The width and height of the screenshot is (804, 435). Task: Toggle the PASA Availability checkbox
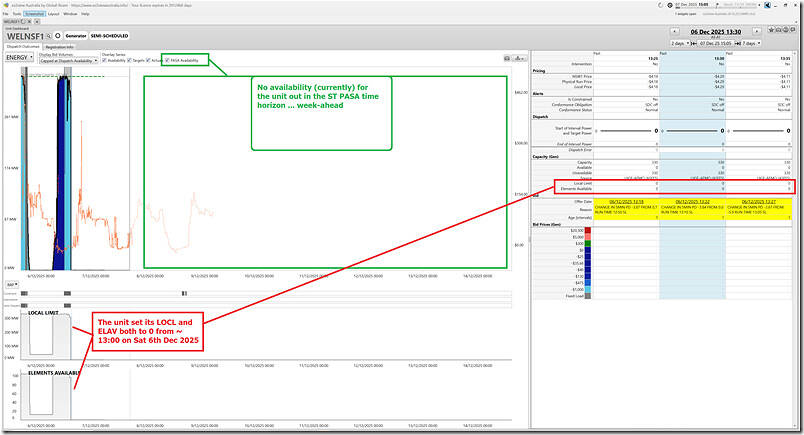[x=167, y=61]
